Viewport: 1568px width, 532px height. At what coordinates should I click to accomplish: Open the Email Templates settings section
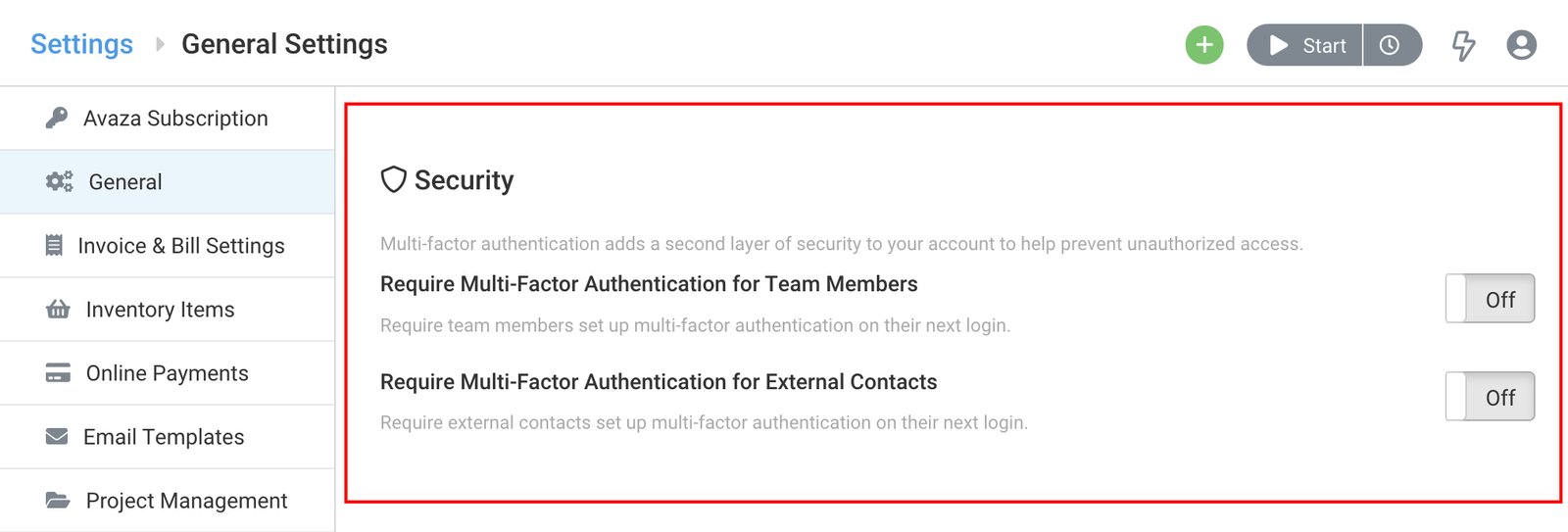tap(164, 437)
